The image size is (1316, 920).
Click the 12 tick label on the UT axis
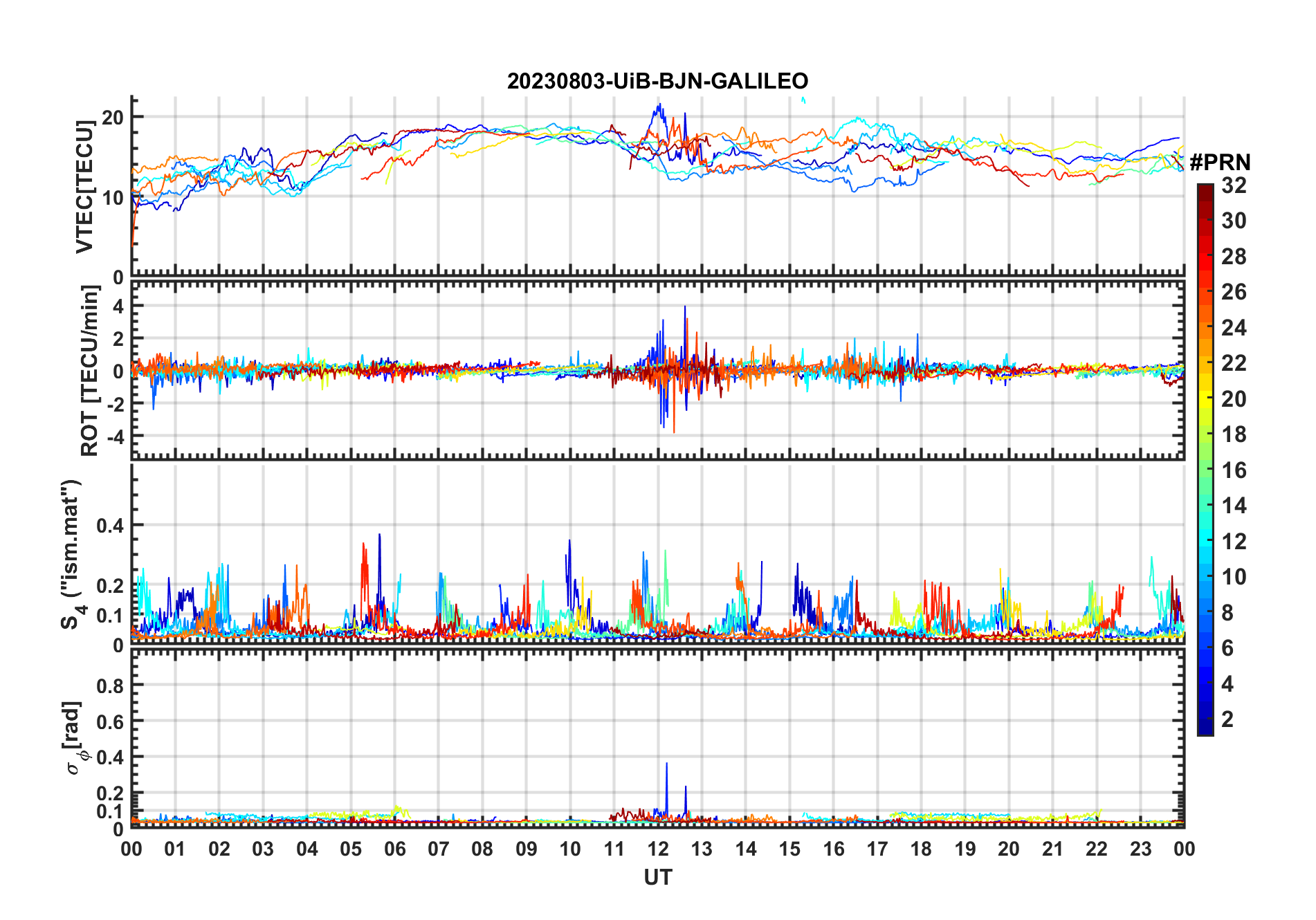657,849
